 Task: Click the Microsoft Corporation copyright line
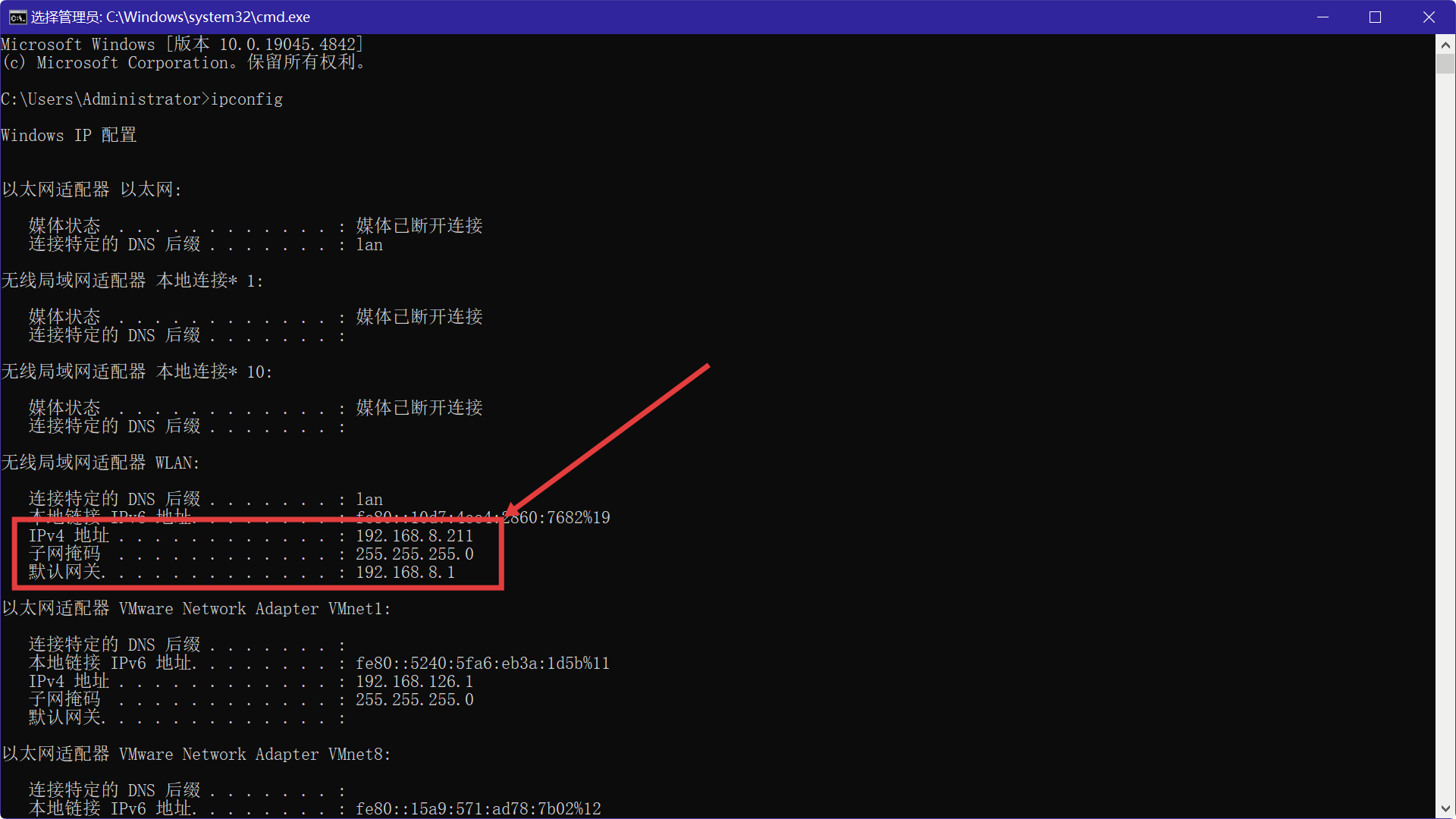click(184, 63)
